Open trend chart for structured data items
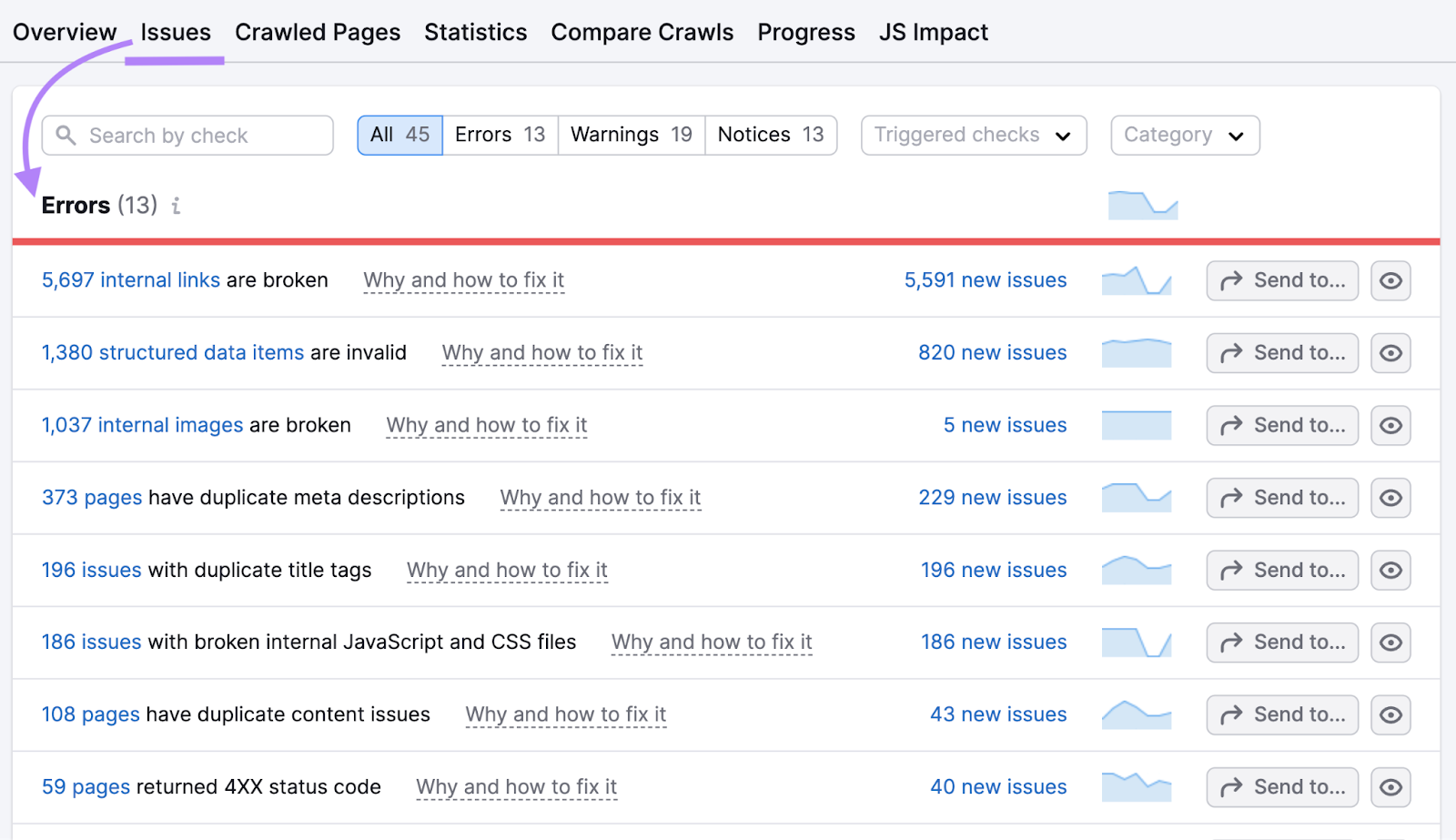1456x840 pixels. pyautogui.click(x=1137, y=353)
